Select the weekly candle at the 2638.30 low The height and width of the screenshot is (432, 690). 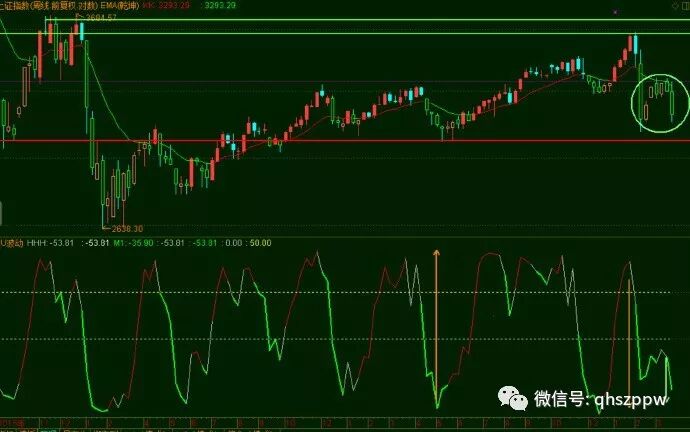(103, 194)
